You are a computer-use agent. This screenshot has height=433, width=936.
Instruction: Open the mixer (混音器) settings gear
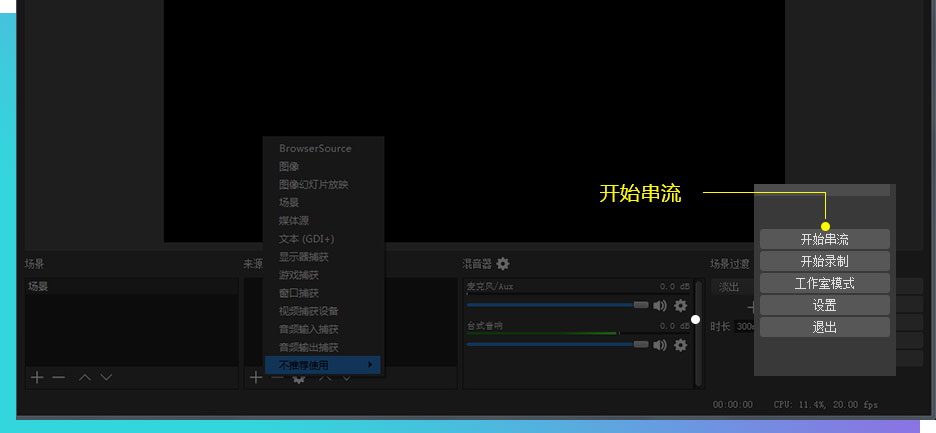point(503,264)
